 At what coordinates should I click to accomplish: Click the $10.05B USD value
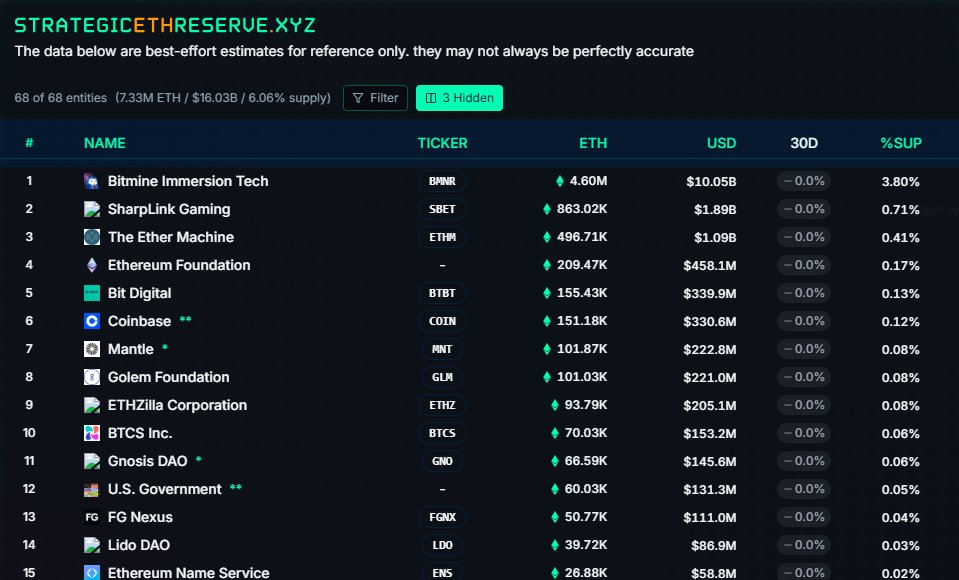pos(711,182)
